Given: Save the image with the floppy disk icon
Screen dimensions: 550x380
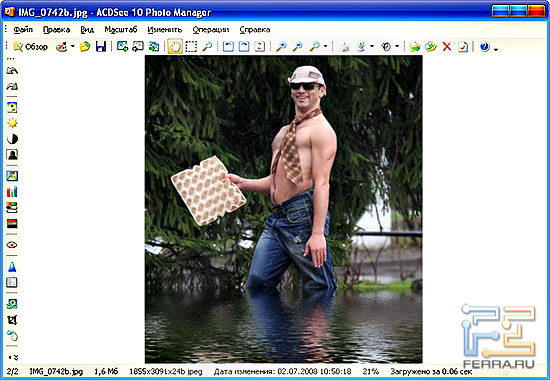Looking at the screenshot, I should coord(101,47).
